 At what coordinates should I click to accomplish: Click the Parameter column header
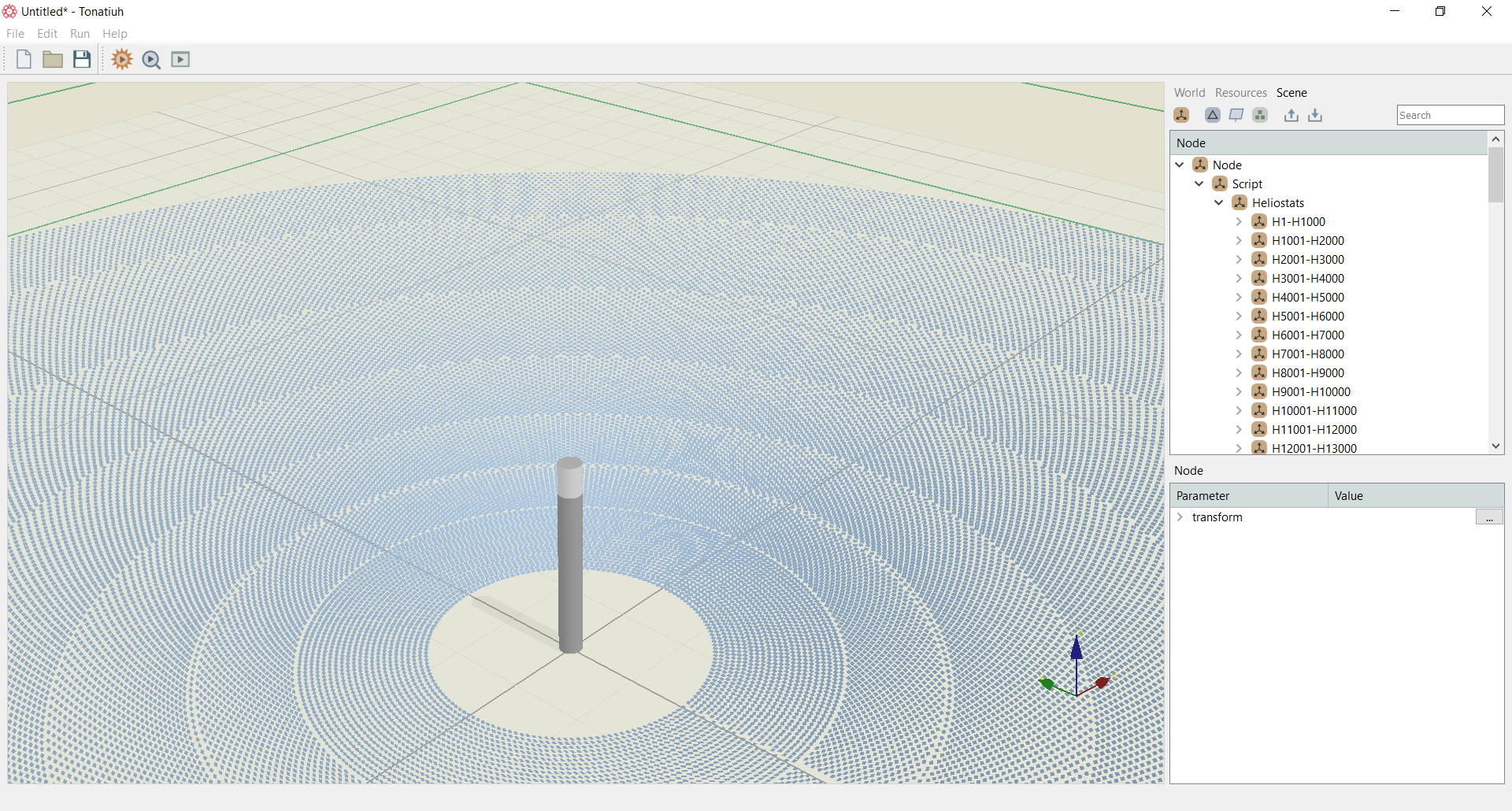point(1249,495)
